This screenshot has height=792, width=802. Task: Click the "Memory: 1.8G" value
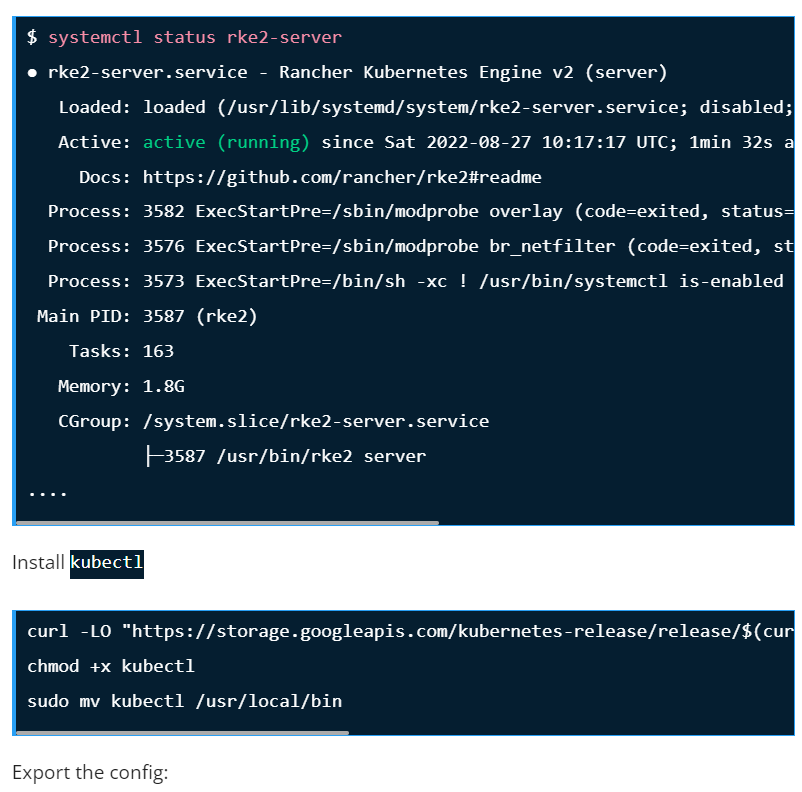pos(164,386)
